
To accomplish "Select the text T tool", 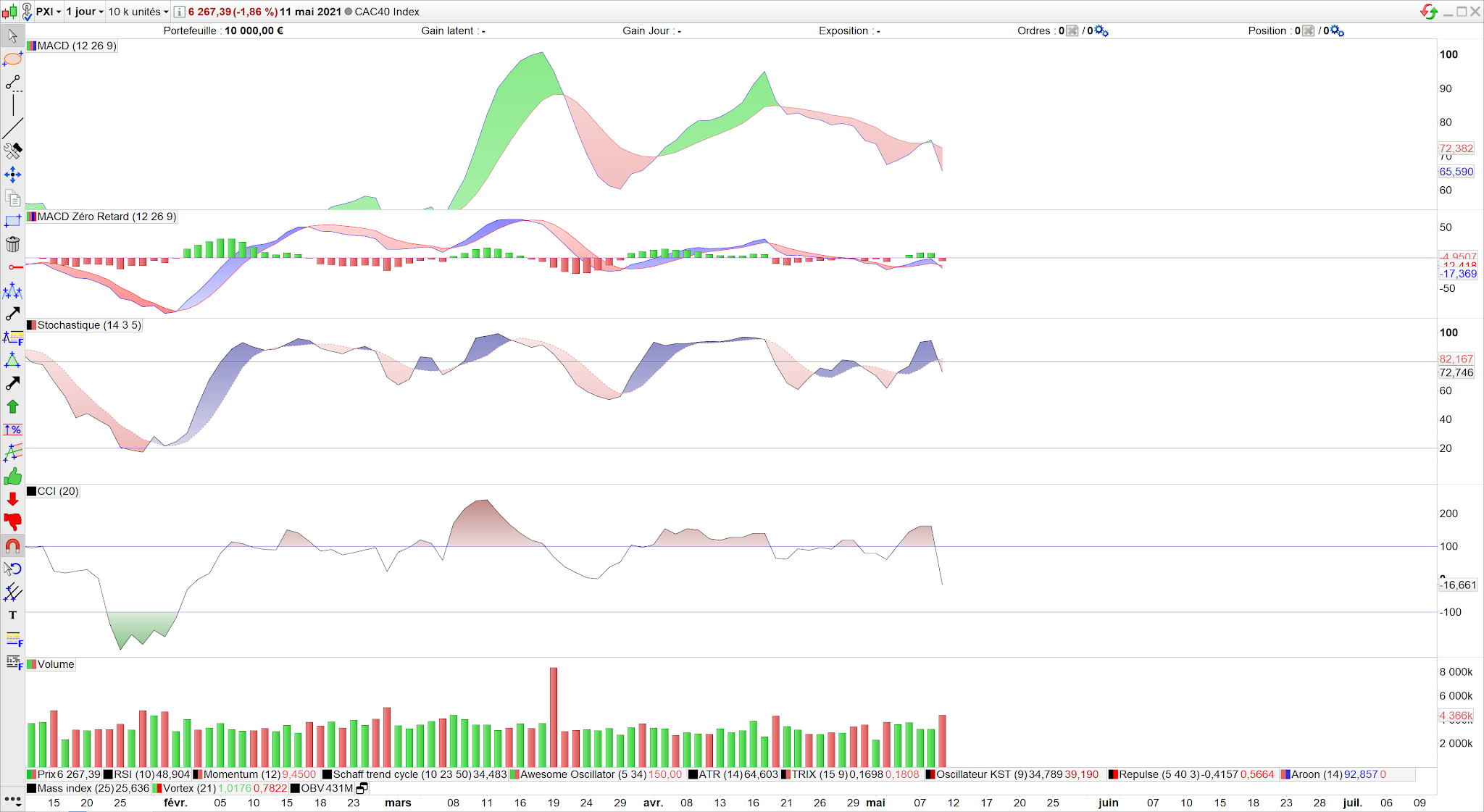I will pyautogui.click(x=12, y=615).
